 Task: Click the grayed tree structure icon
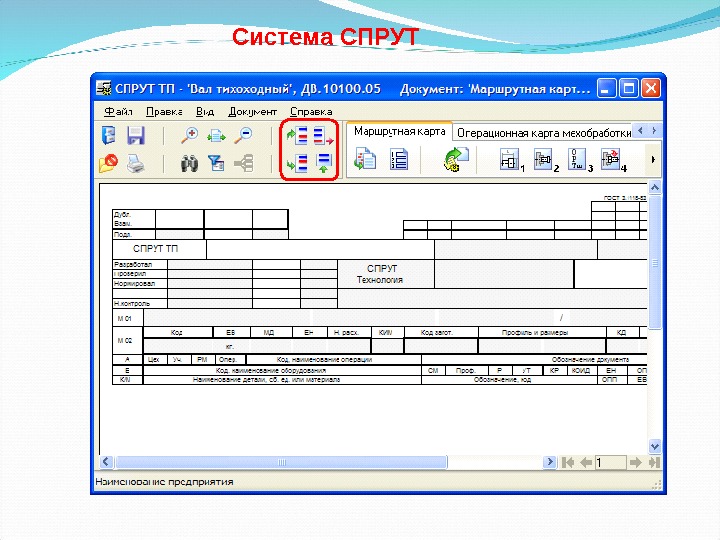pos(243,163)
